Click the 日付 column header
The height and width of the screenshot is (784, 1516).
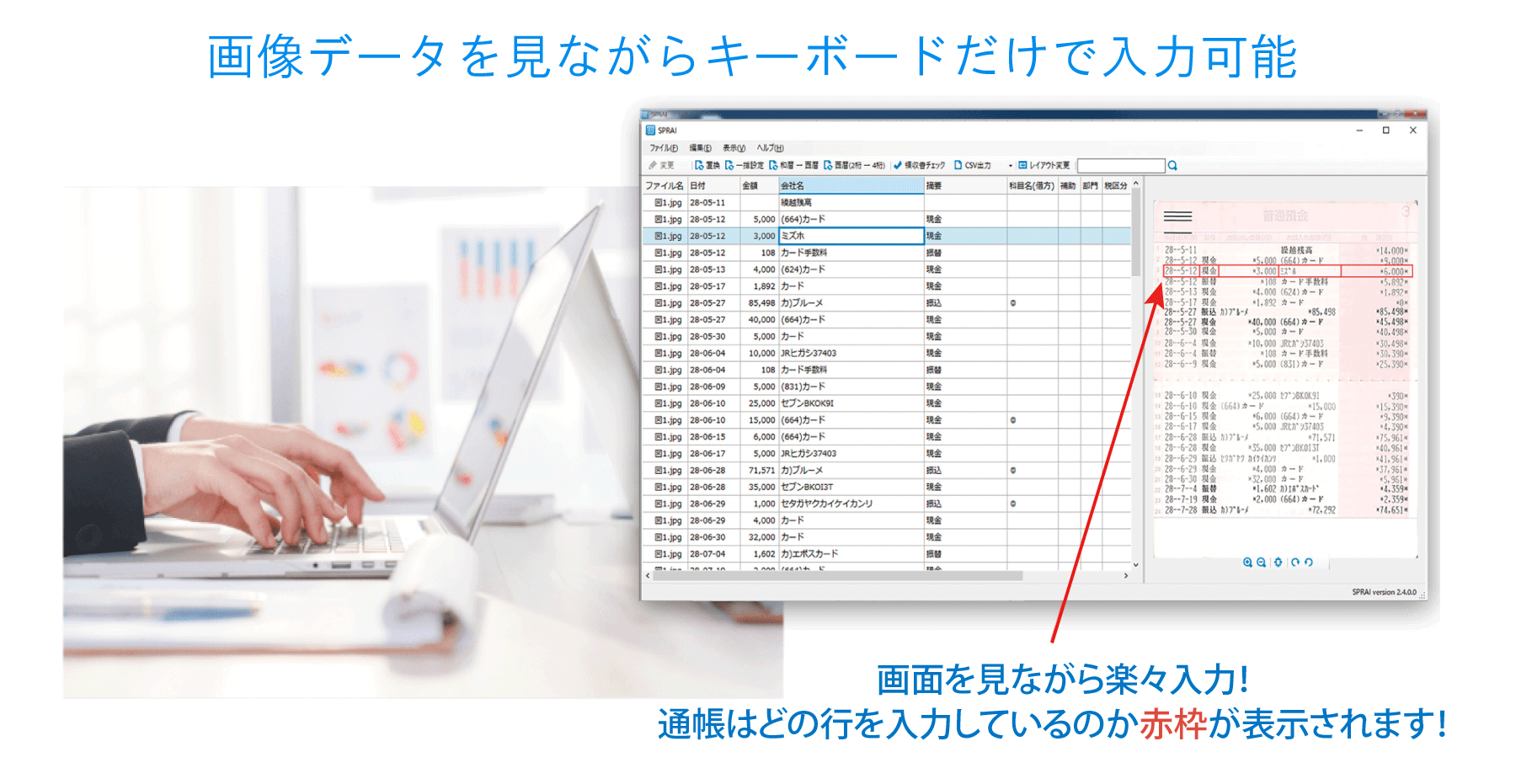tap(713, 185)
